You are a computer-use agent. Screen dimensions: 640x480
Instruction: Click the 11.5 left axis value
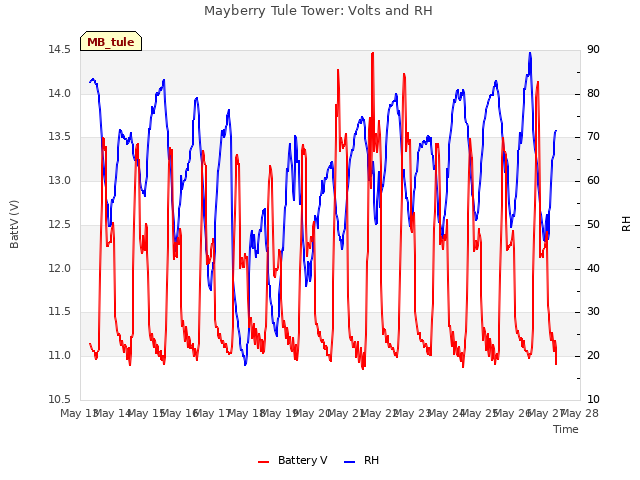pyautogui.click(x=59, y=312)
